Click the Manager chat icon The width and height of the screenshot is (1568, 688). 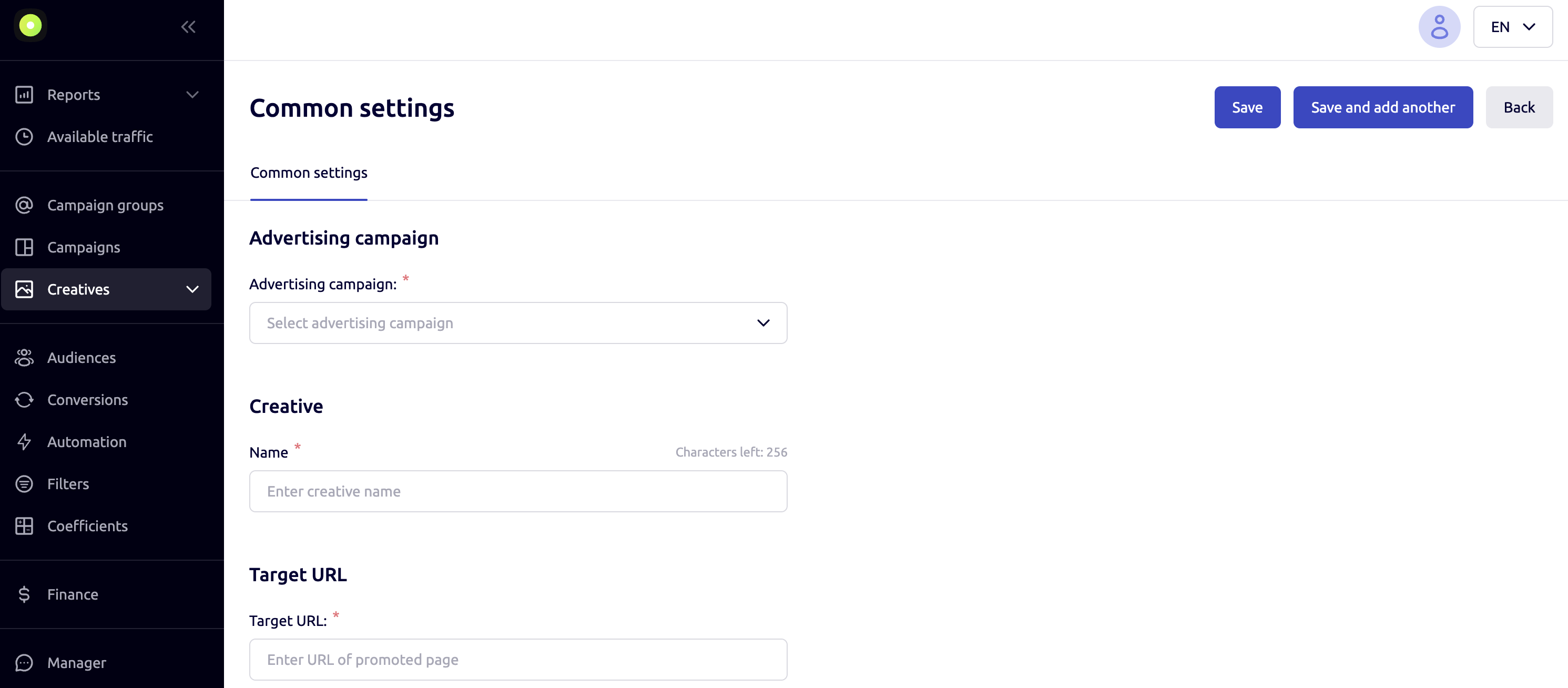[x=24, y=662]
